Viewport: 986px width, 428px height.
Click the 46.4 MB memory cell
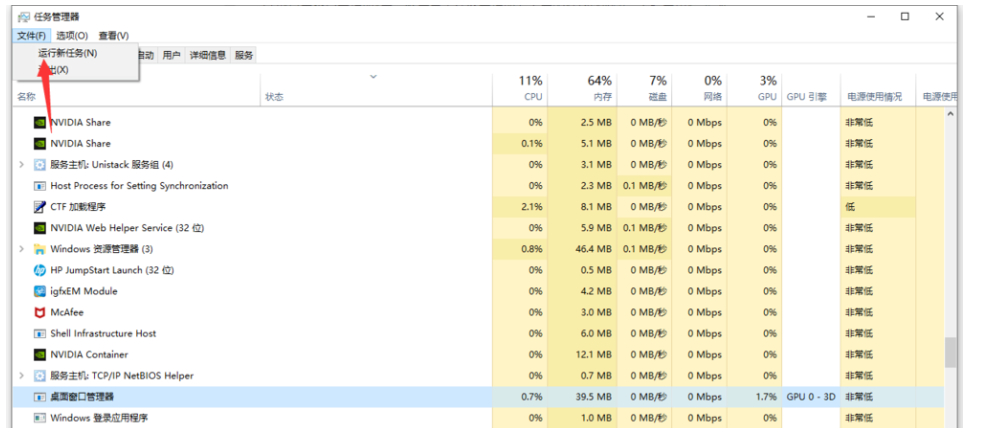[x=582, y=250]
